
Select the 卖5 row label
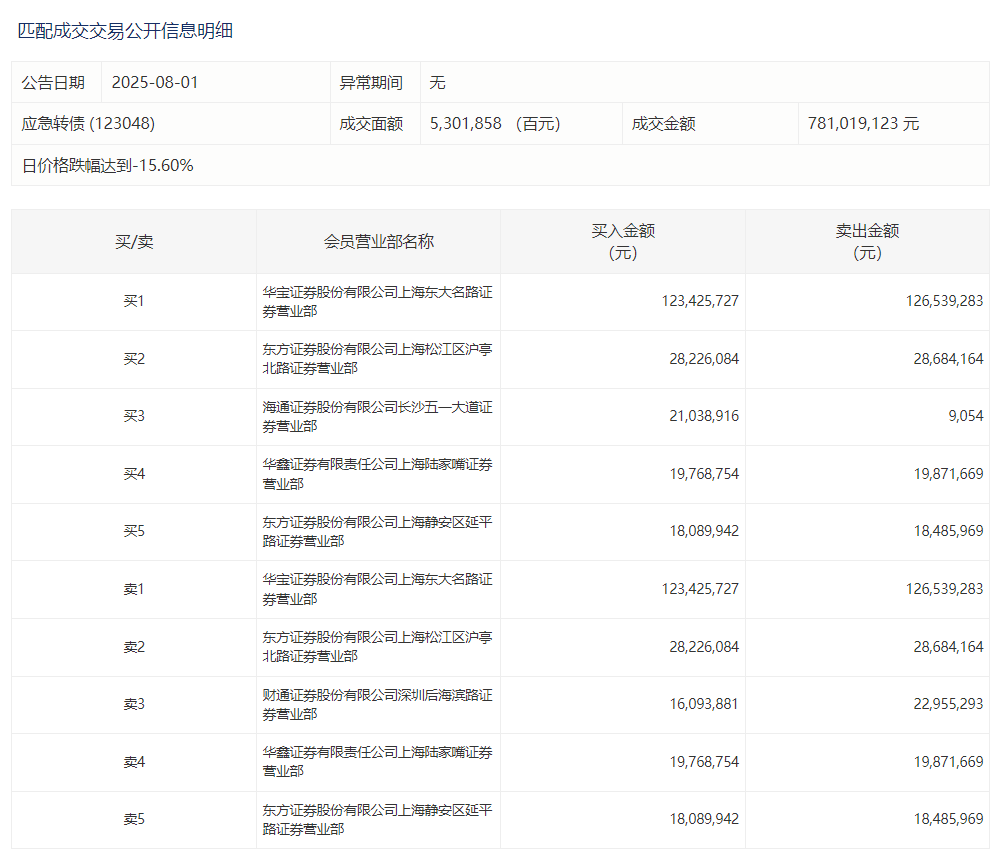pos(134,819)
